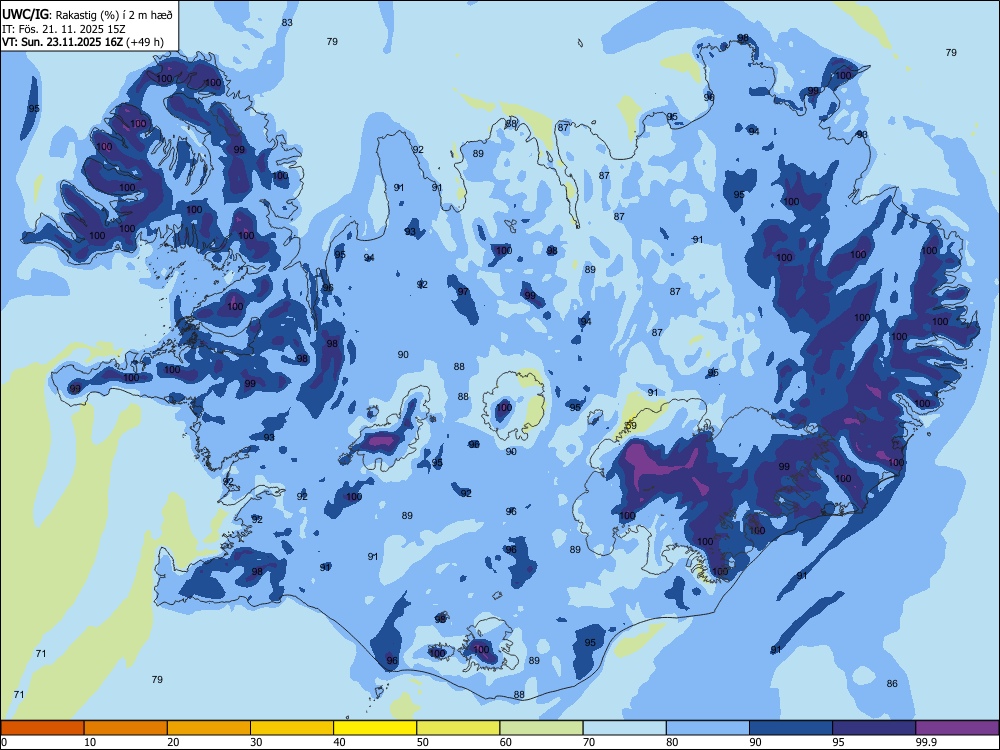Click the 'VT: Sun. 23.11.2025 16Z (+49 h)' line
The width and height of the screenshot is (1000, 750).
click(x=82, y=42)
